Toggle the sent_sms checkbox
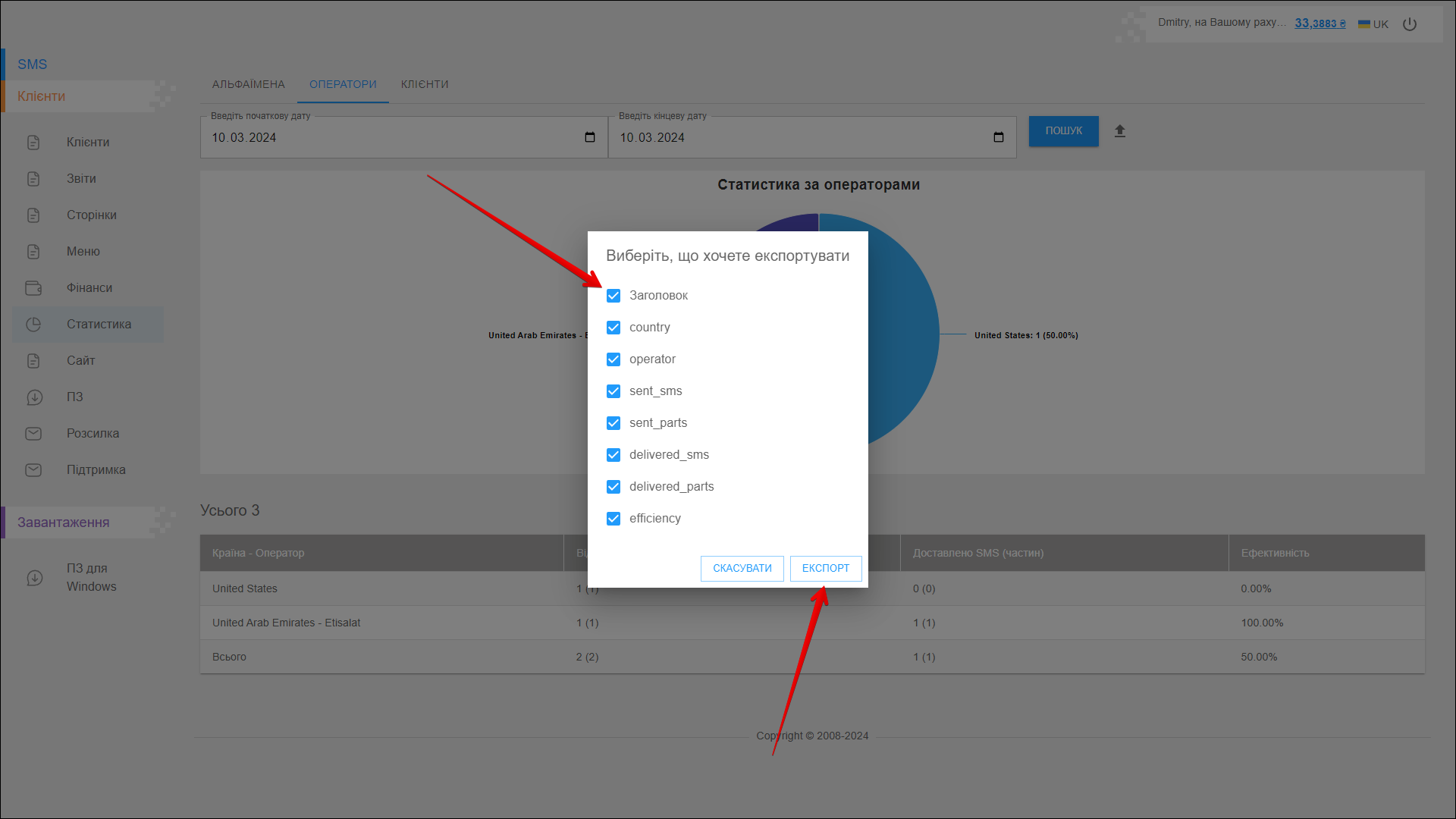Image resolution: width=1456 pixels, height=819 pixels. [613, 391]
